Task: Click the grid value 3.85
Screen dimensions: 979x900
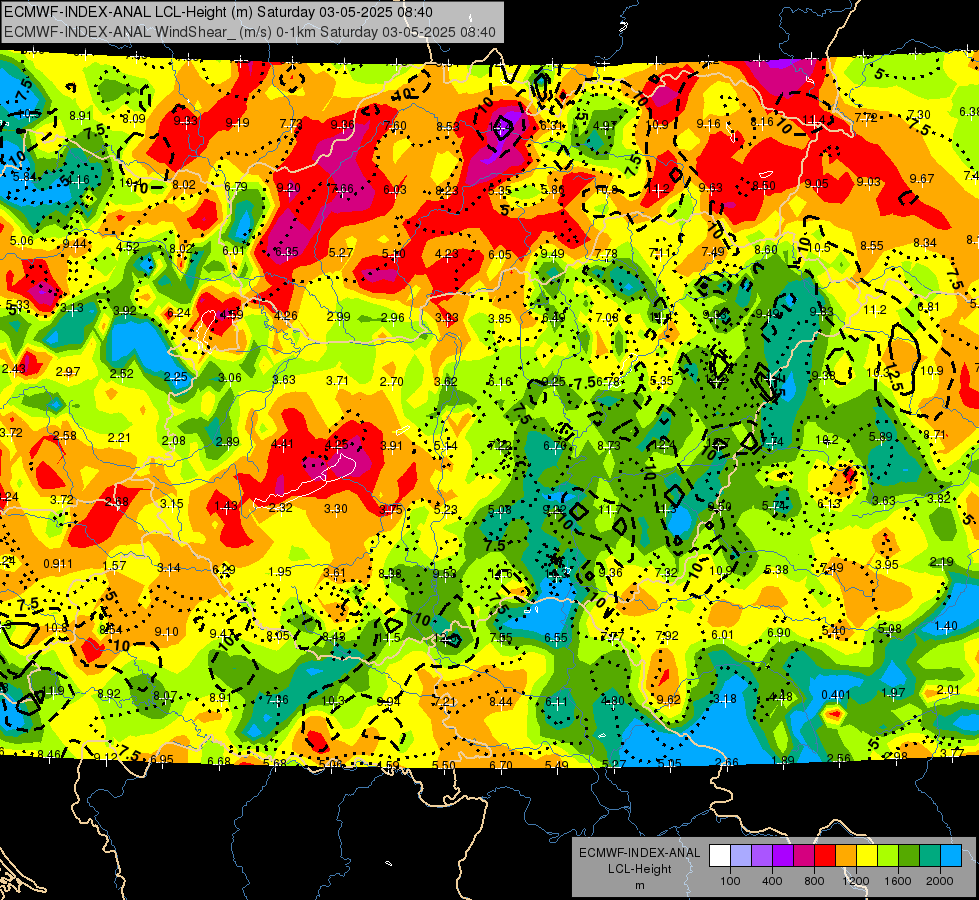Action: click(x=499, y=318)
